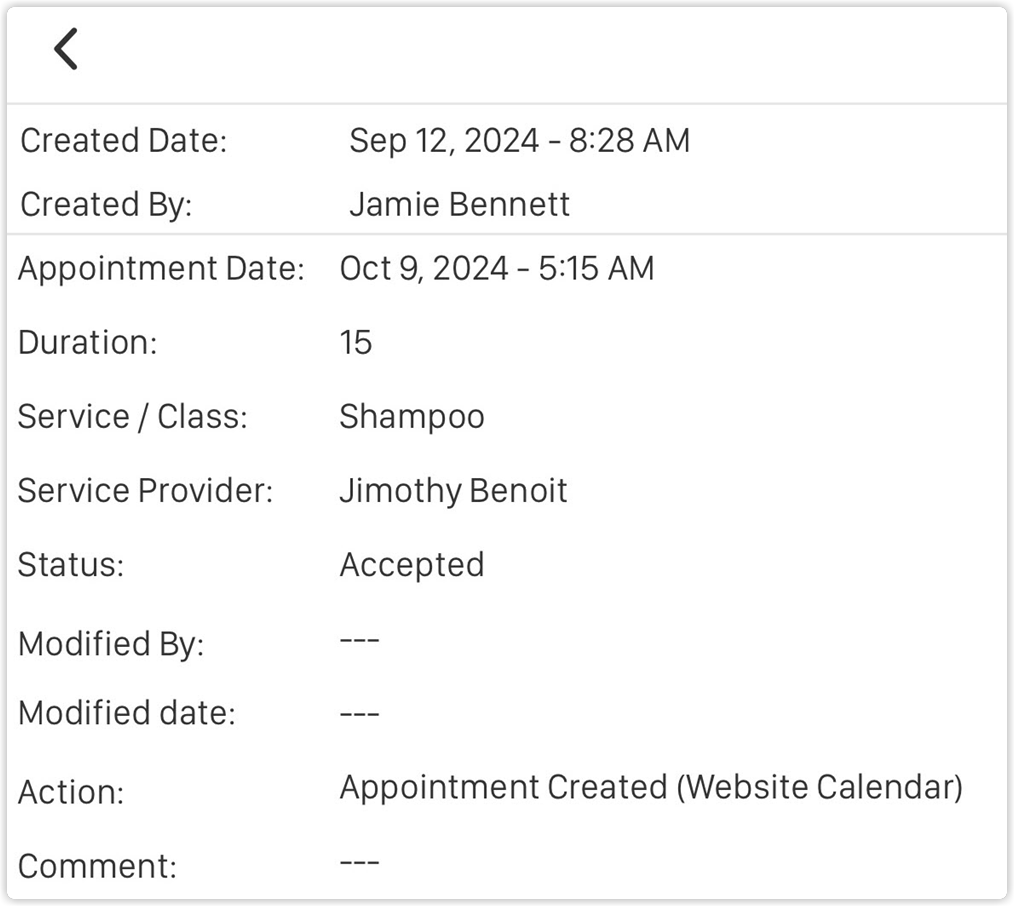Tap the back arrow icon
The height and width of the screenshot is (907, 1015).
66,49
